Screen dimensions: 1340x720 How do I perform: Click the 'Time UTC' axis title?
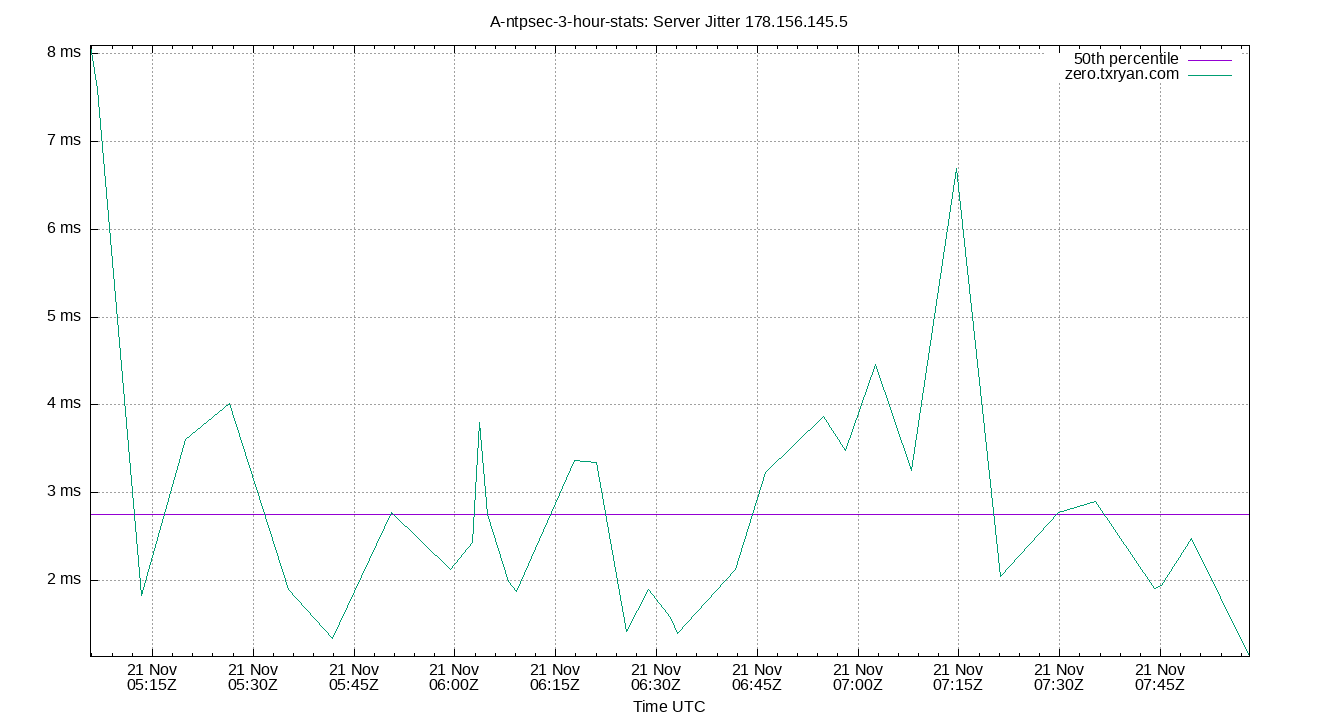[x=669, y=707]
